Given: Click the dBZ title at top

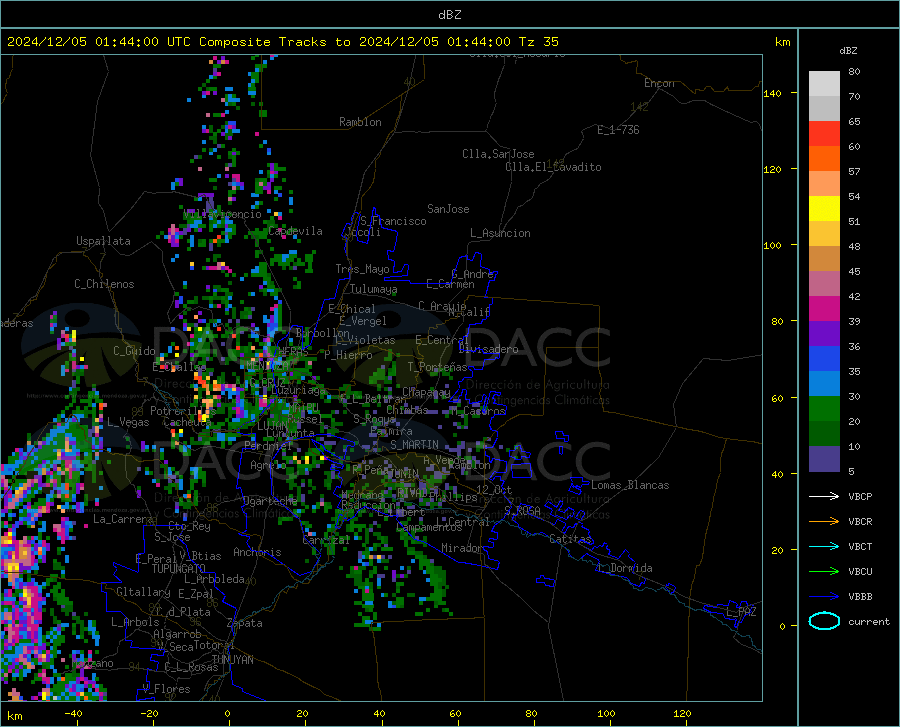Looking at the screenshot, I should (449, 15).
